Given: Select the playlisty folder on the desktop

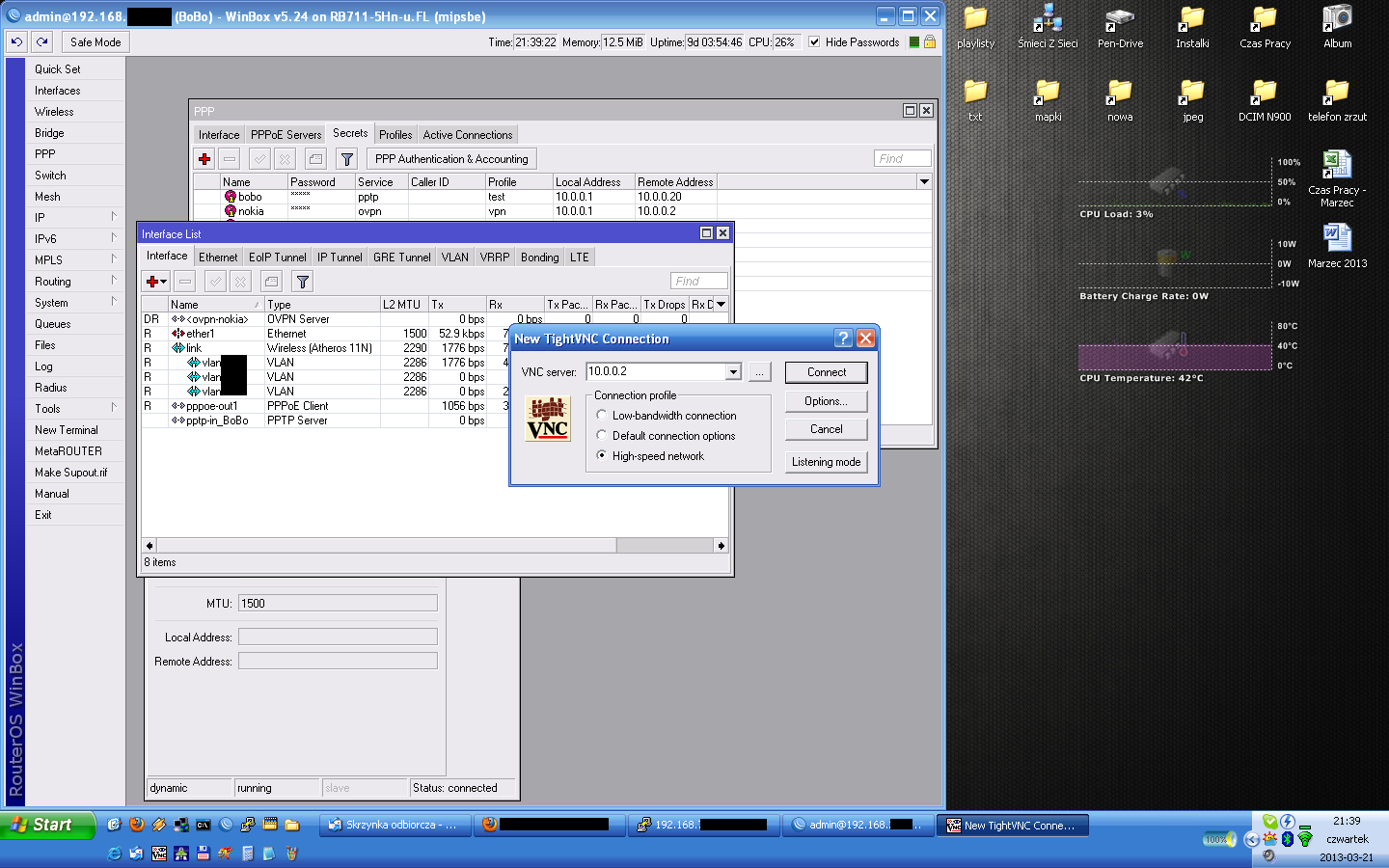Looking at the screenshot, I should (x=975, y=28).
